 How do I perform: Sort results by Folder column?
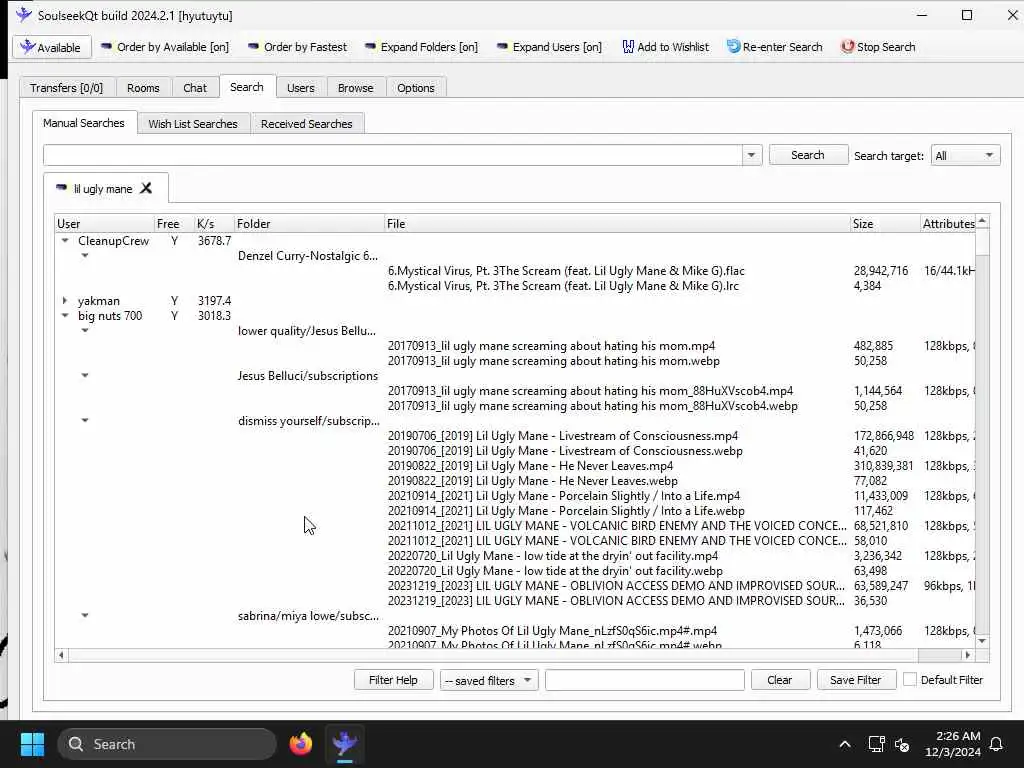click(310, 223)
